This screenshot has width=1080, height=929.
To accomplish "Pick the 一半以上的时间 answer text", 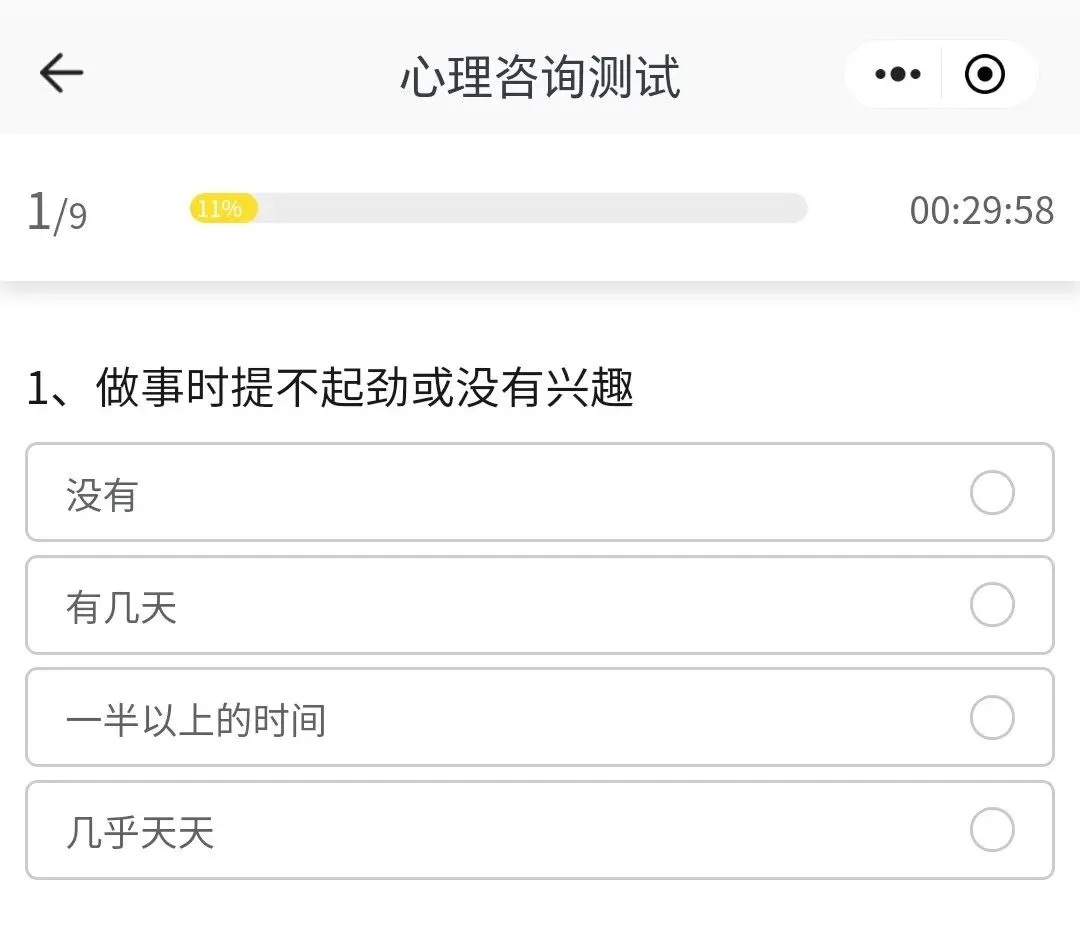I will [x=196, y=720].
